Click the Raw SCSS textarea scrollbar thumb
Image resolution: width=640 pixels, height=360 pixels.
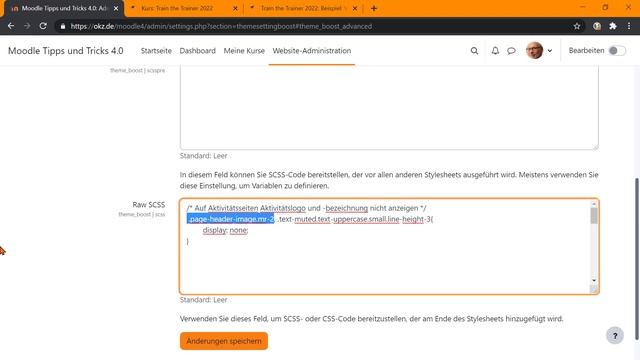point(594,216)
